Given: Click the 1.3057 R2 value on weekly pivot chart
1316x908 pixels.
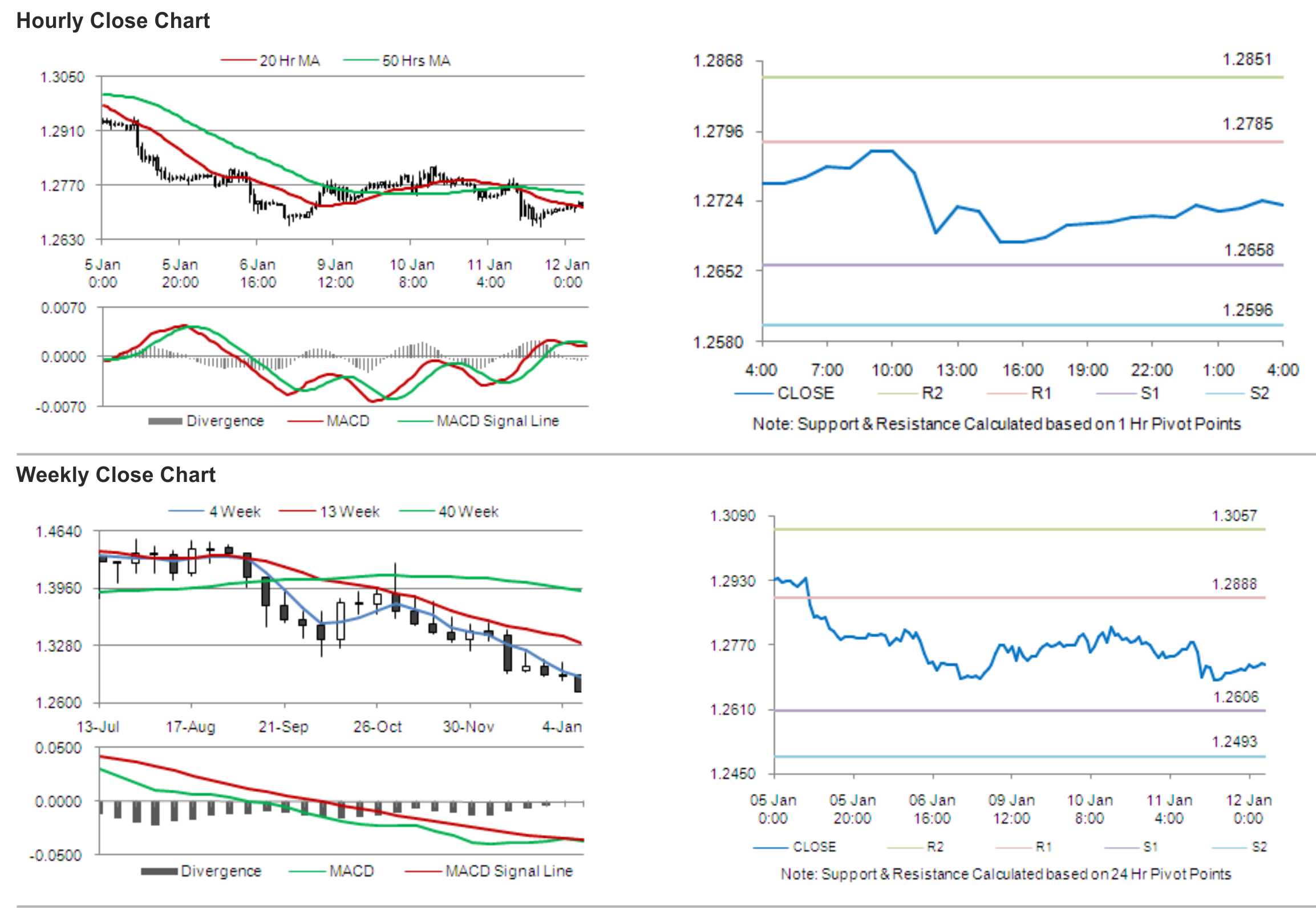Looking at the screenshot, I should click(x=1234, y=516).
